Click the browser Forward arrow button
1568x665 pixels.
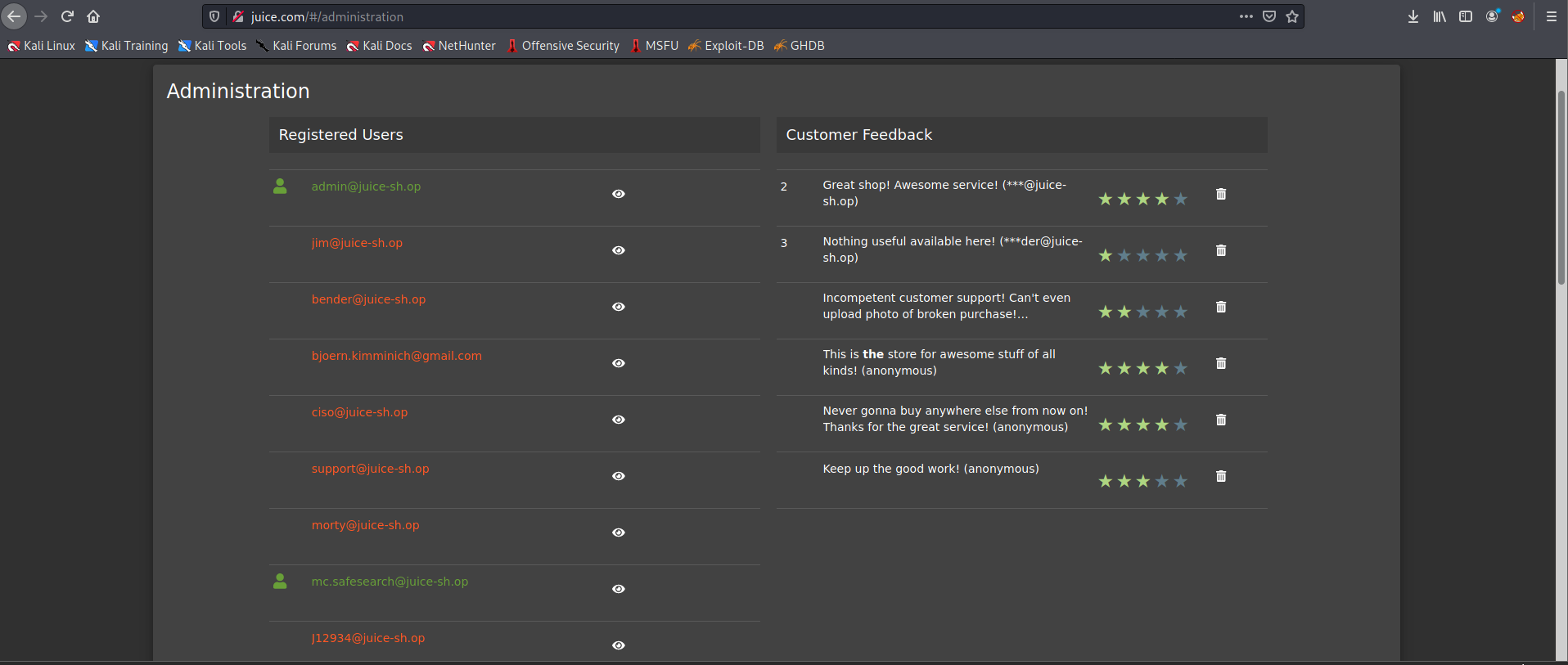41,16
